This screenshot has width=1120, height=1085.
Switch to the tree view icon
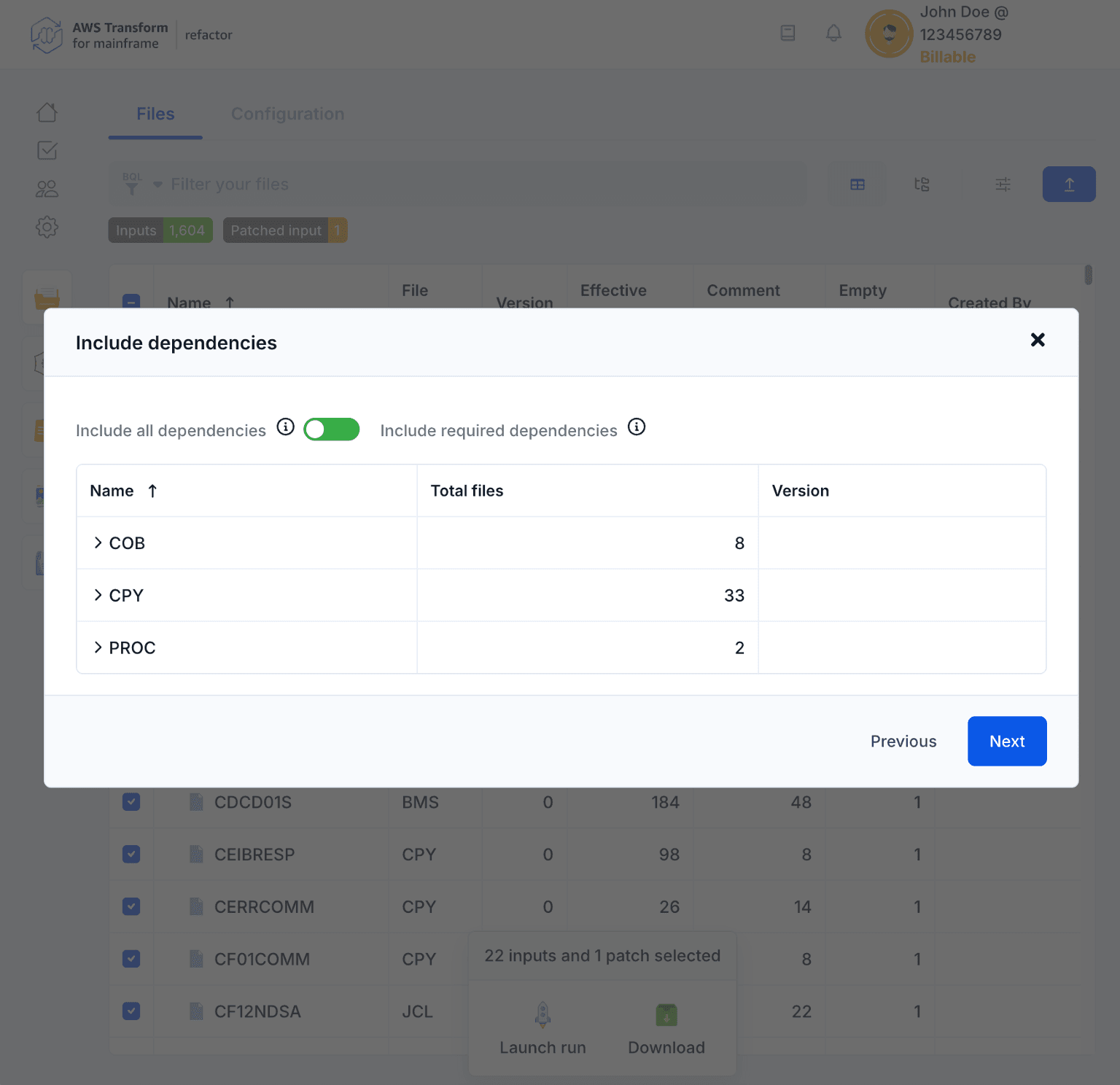922,184
